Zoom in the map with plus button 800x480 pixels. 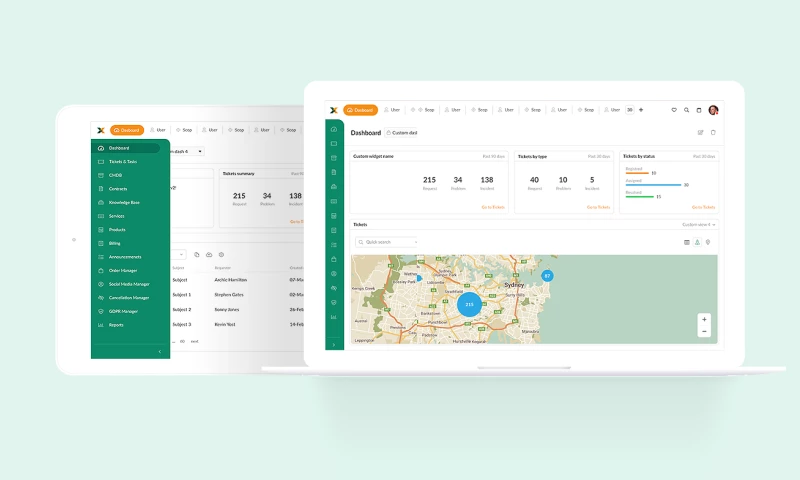coord(704,319)
